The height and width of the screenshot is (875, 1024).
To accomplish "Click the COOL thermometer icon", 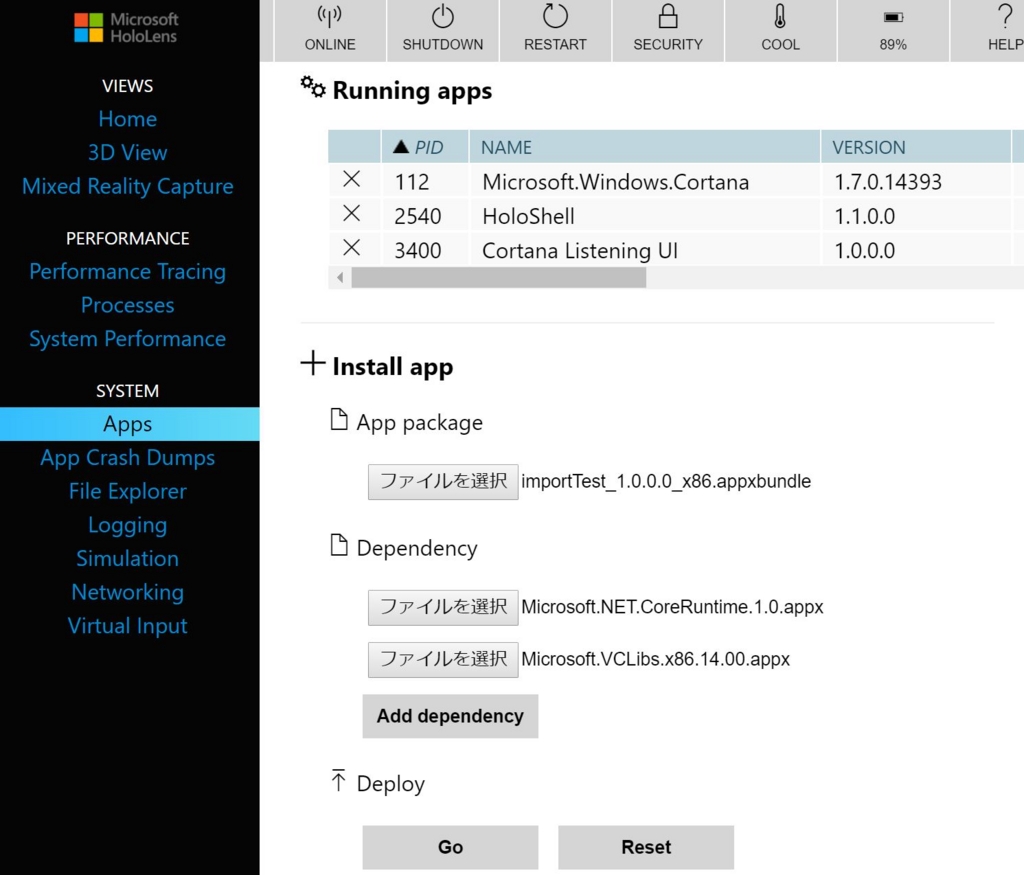I will tap(780, 16).
